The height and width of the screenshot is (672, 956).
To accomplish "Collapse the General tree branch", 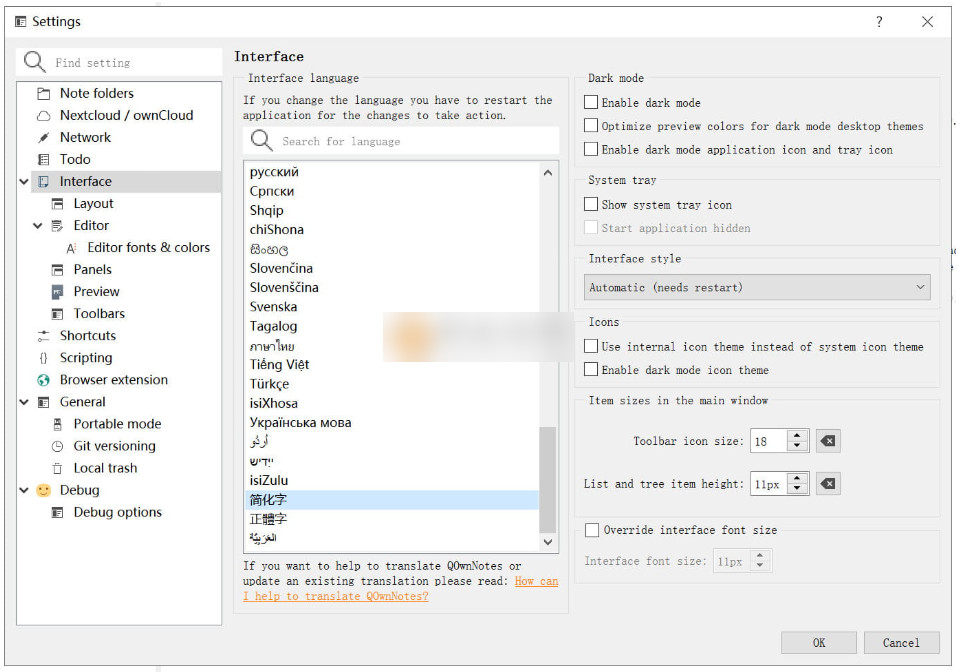I will pyautogui.click(x=24, y=402).
